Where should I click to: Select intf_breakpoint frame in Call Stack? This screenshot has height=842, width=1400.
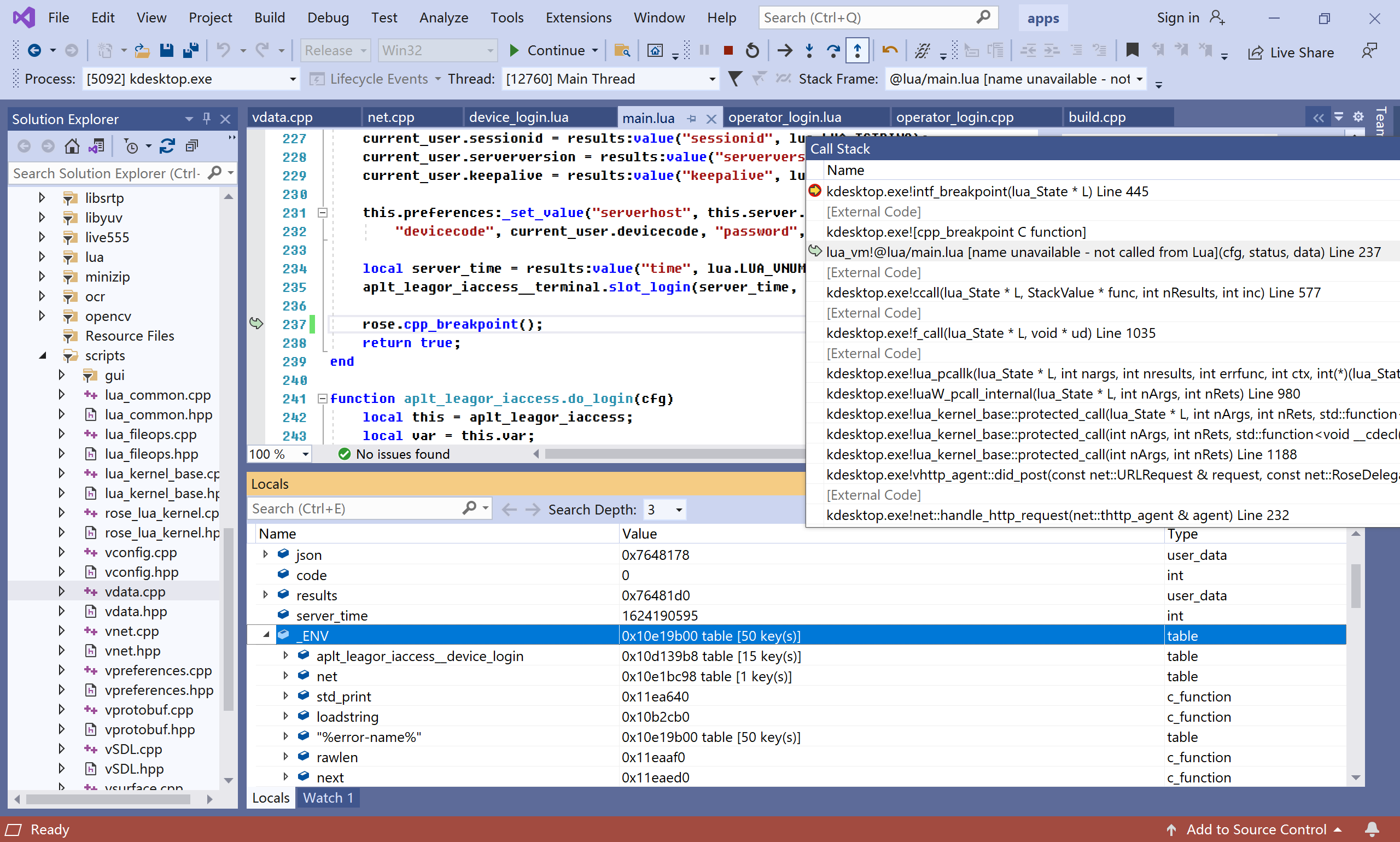(x=987, y=191)
